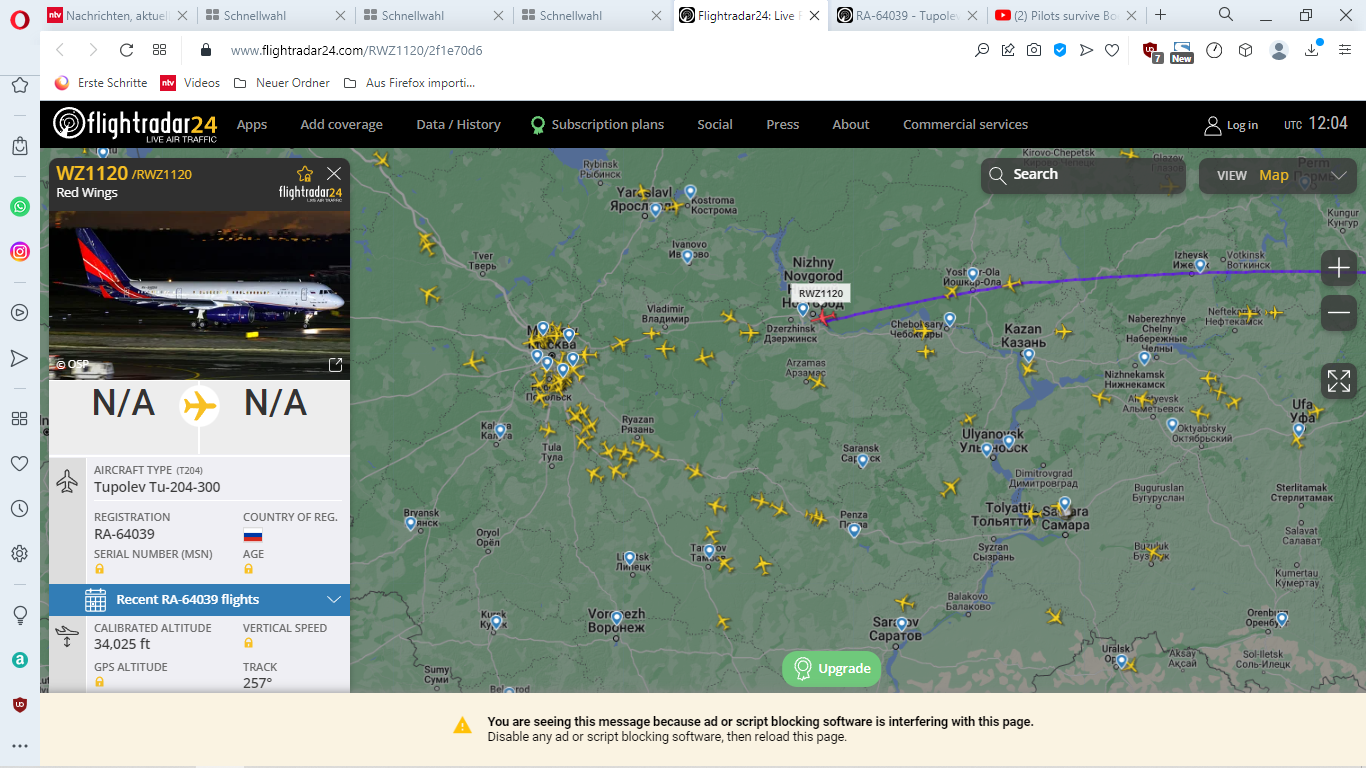
Task: Open aircraft photo in external link
Action: tap(335, 365)
